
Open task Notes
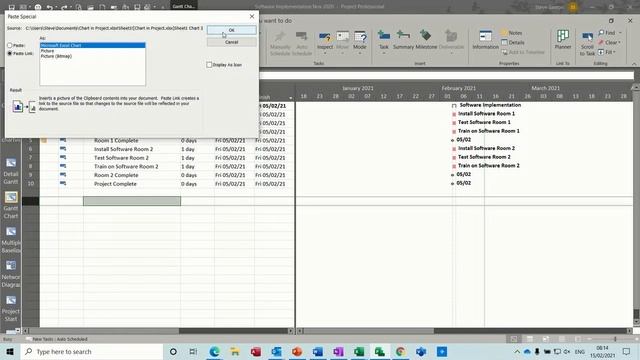(511, 33)
